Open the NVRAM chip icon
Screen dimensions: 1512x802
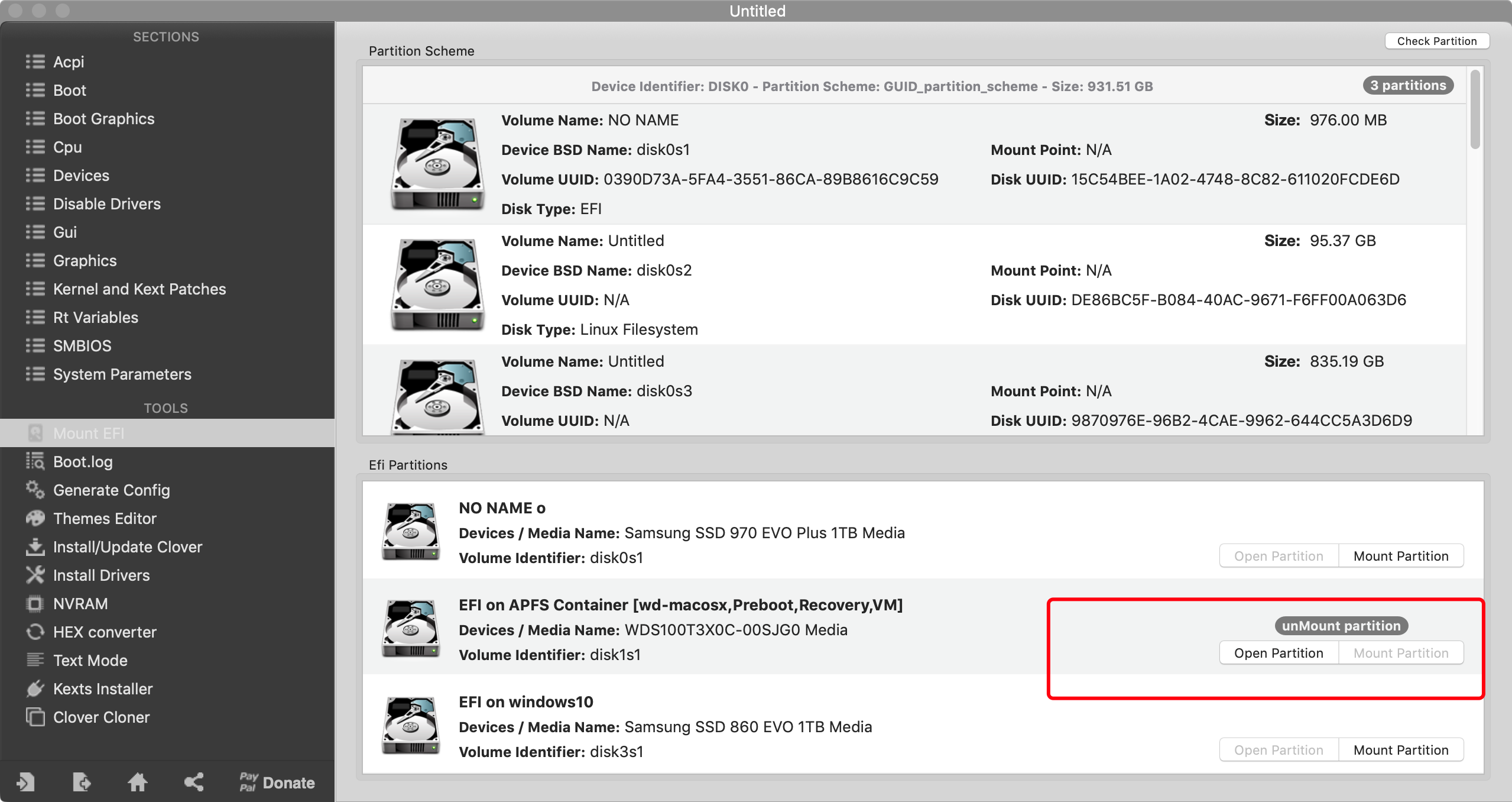[x=35, y=603]
